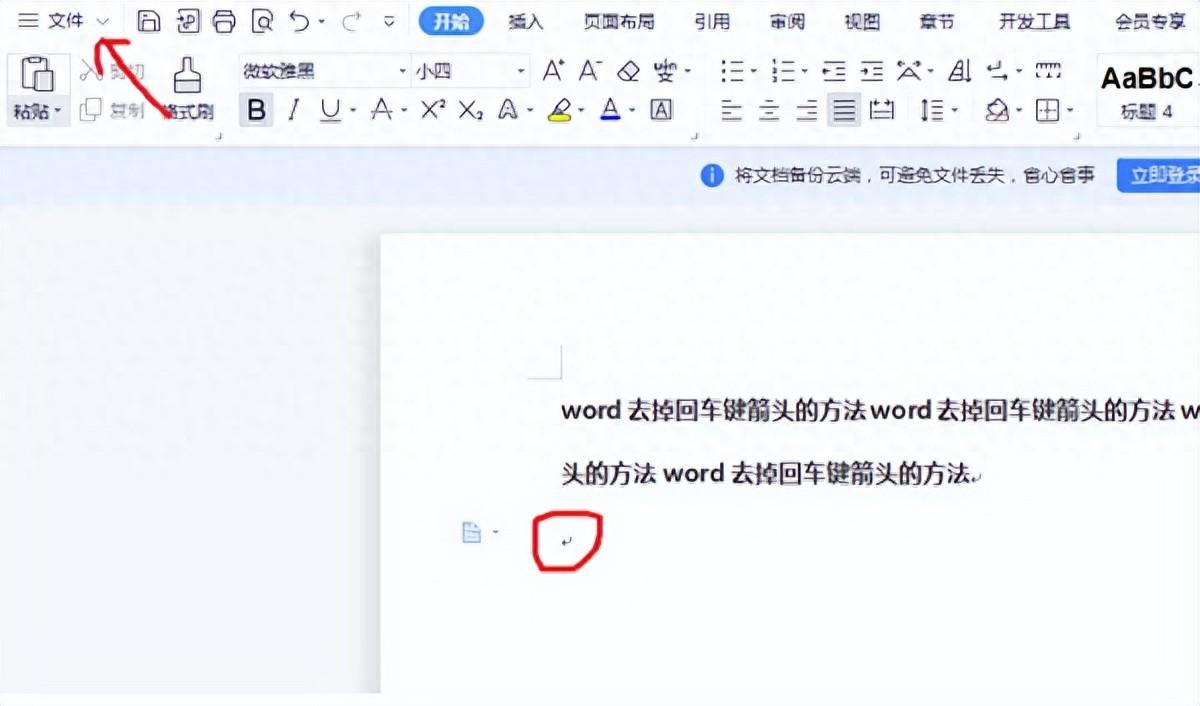This screenshot has width=1200, height=706.
Task: Click the Superscript X² icon
Action: [432, 110]
